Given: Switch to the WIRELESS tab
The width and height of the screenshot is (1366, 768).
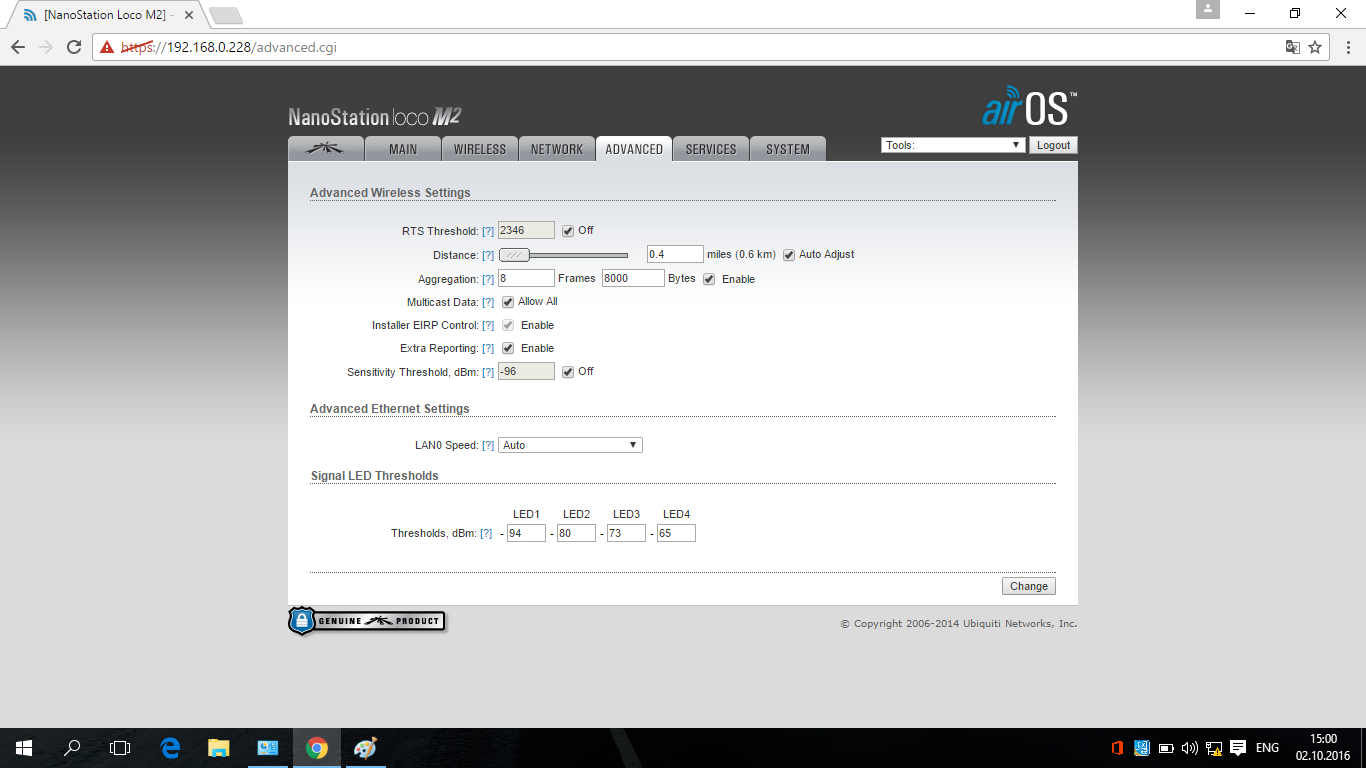Looking at the screenshot, I should pyautogui.click(x=480, y=149).
